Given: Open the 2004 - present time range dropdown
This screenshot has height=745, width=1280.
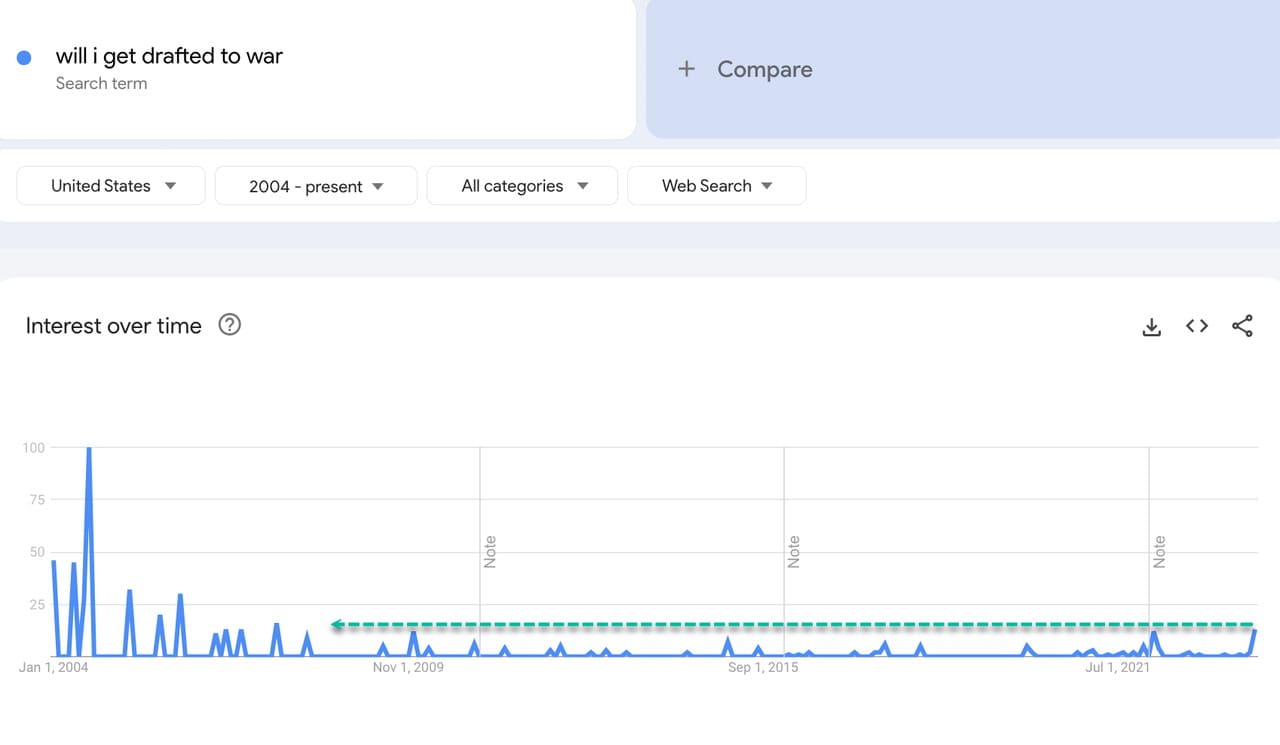Looking at the screenshot, I should [x=316, y=186].
